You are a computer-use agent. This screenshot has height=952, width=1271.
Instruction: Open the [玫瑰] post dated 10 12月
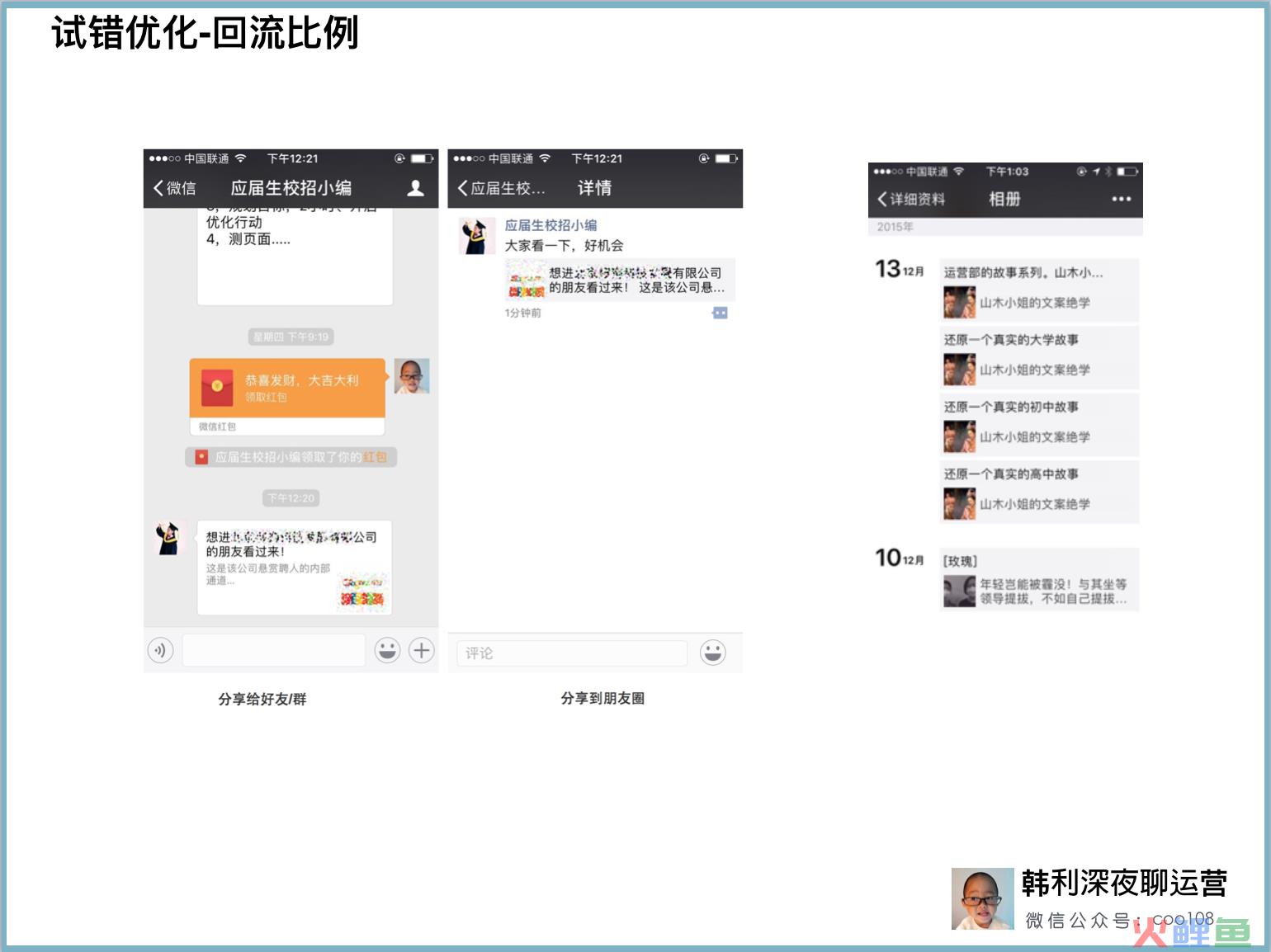(x=1039, y=579)
